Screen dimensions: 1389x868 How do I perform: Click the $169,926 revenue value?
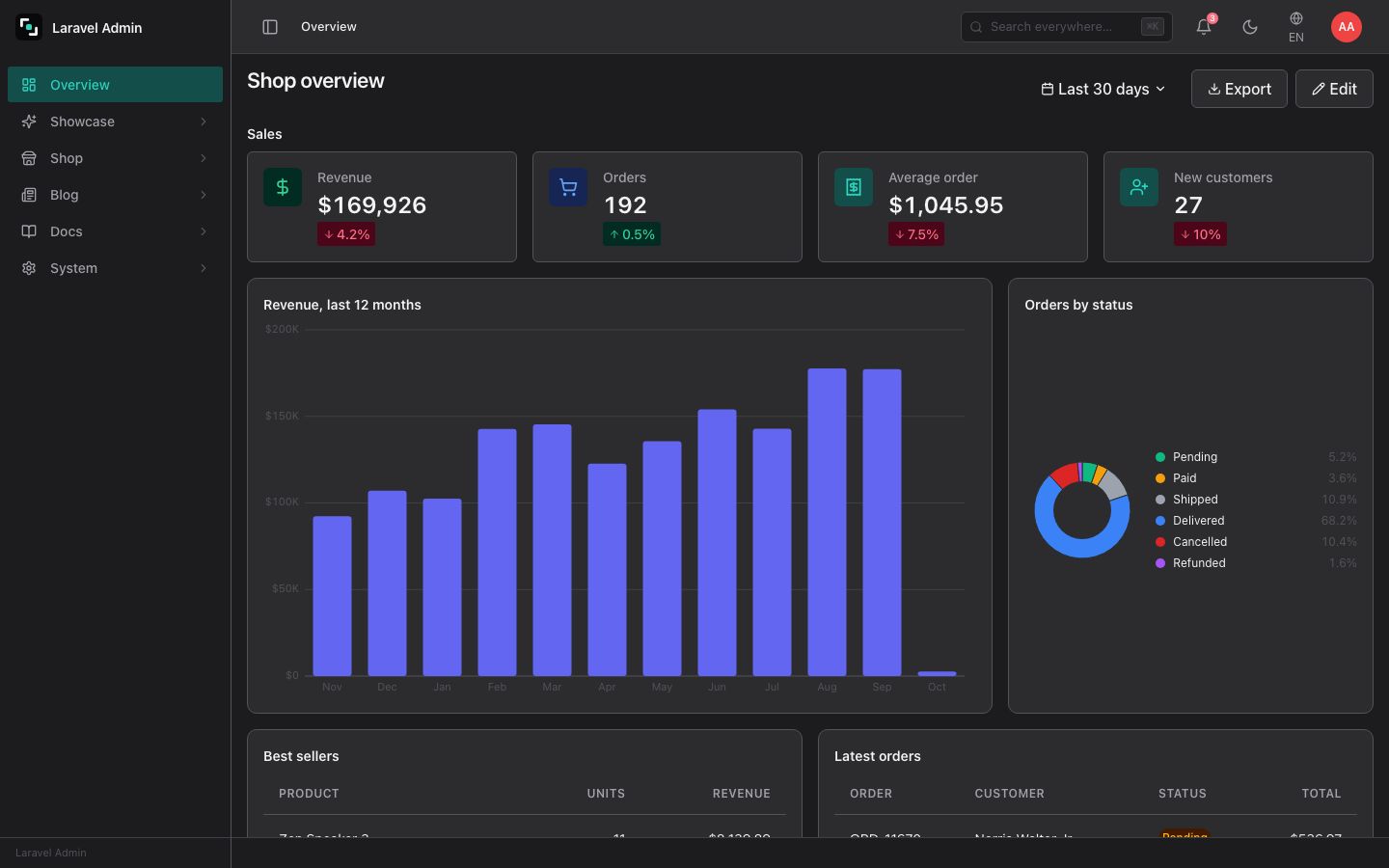(372, 205)
